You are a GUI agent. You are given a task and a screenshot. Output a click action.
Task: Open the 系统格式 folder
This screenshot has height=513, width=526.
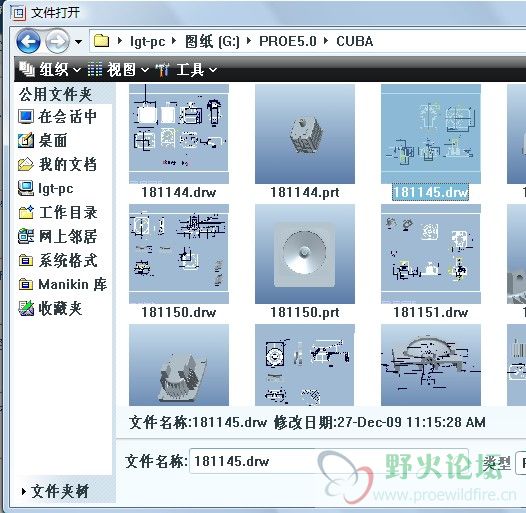(x=58, y=260)
